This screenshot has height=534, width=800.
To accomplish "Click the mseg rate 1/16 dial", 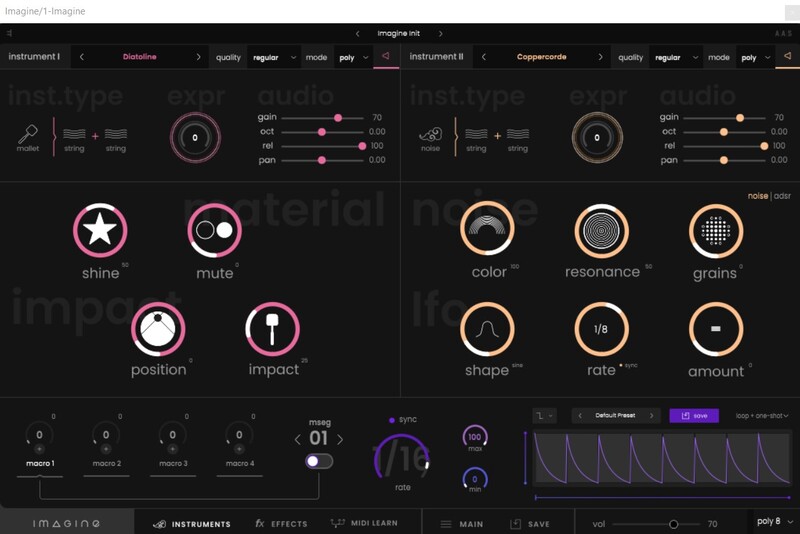I will pos(403,457).
